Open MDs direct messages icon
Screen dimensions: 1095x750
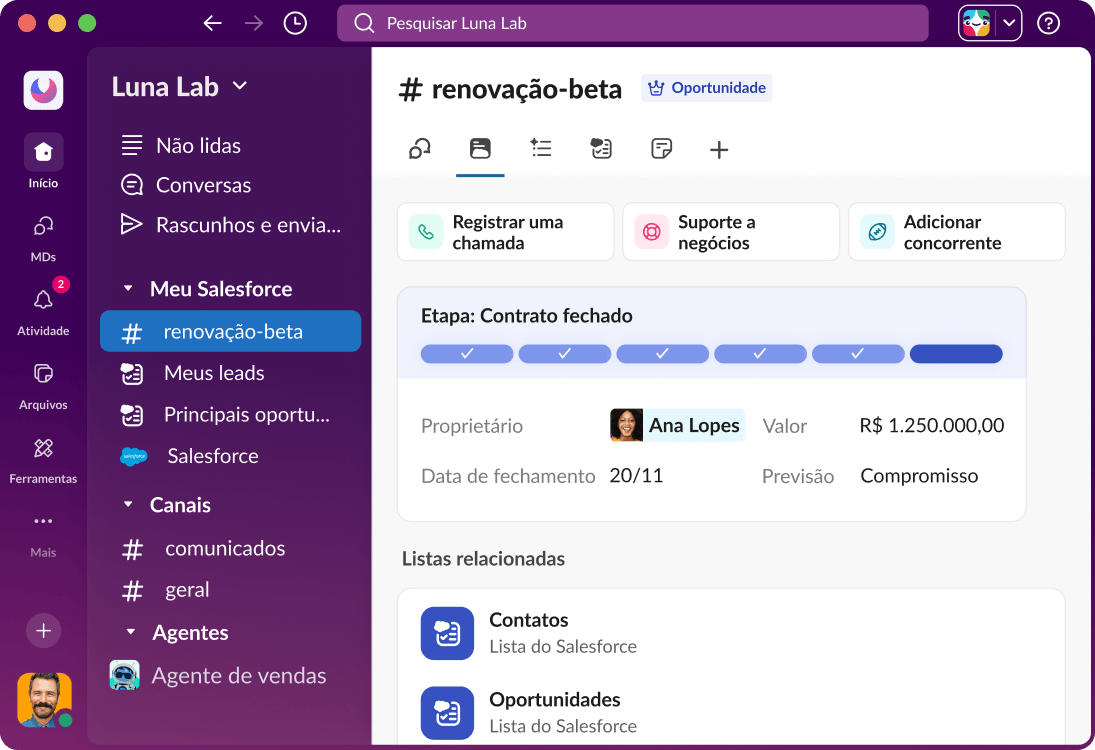tap(42, 226)
